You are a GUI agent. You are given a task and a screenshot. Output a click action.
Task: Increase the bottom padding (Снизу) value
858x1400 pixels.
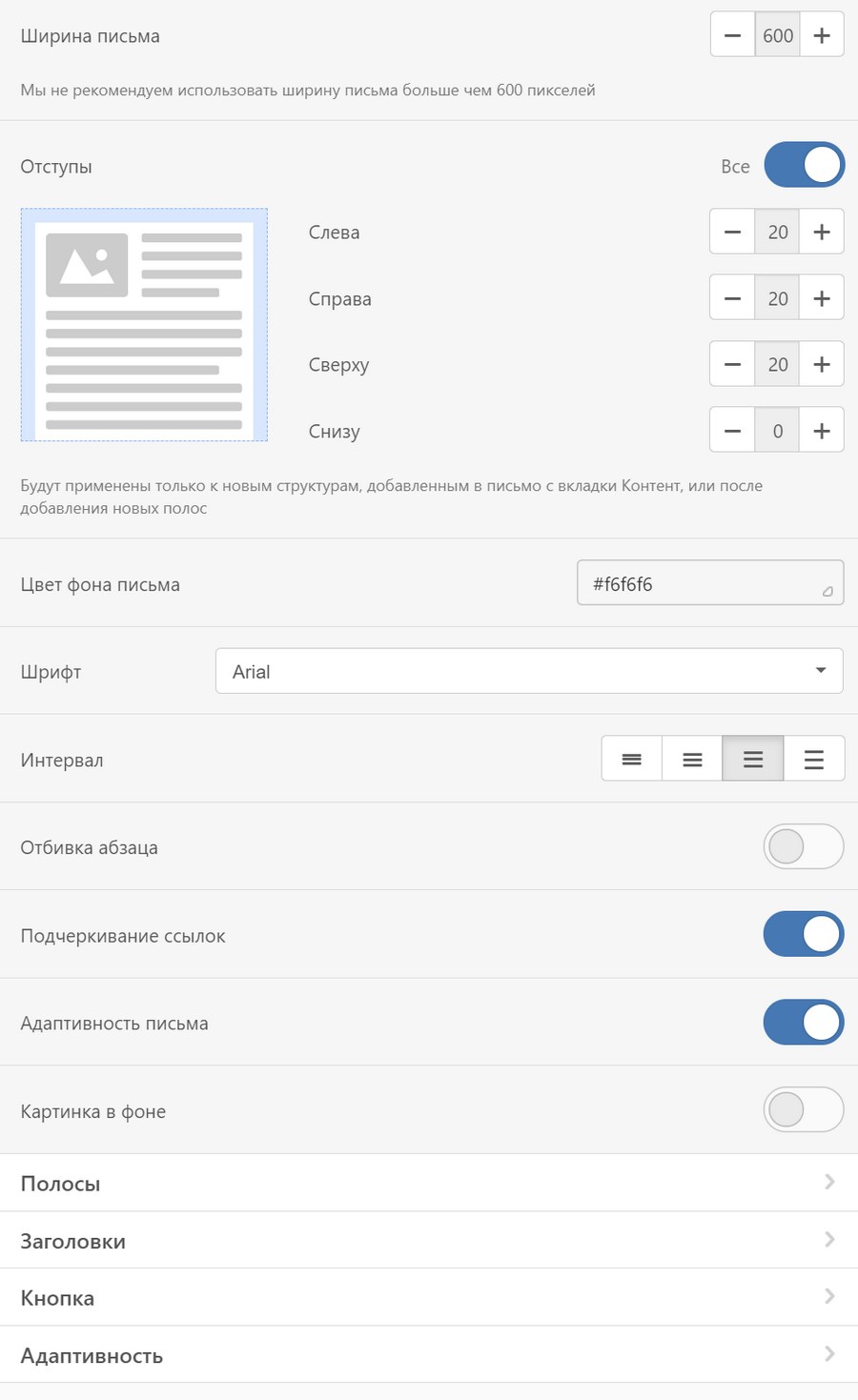822,431
